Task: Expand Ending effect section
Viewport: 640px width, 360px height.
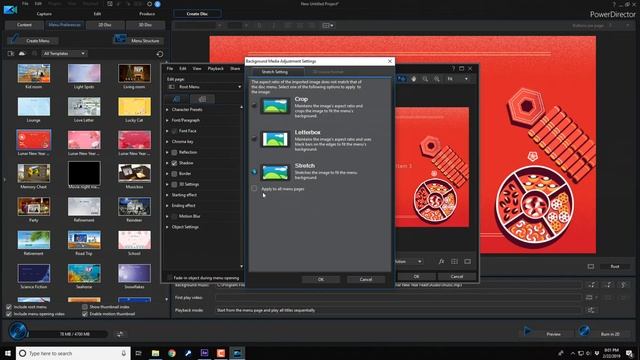Action: 167,206
